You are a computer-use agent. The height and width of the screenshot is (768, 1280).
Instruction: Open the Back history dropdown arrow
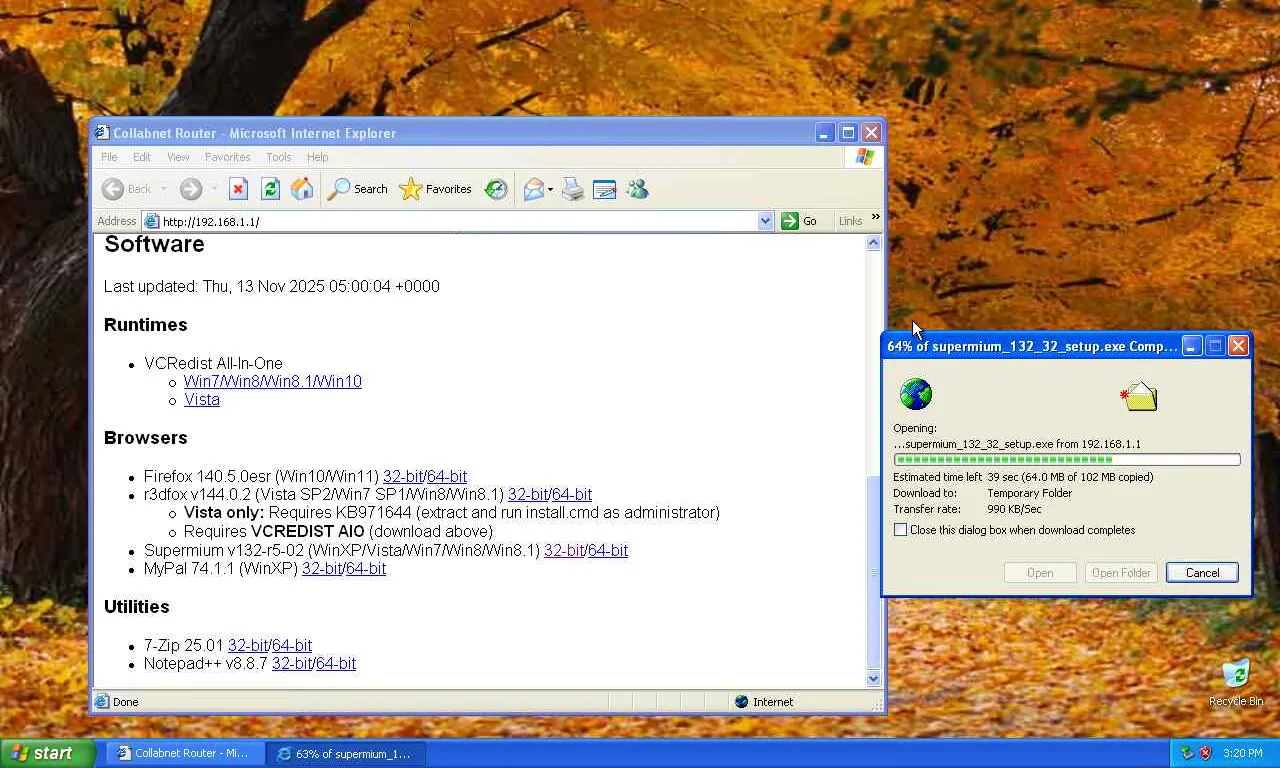pos(163,189)
